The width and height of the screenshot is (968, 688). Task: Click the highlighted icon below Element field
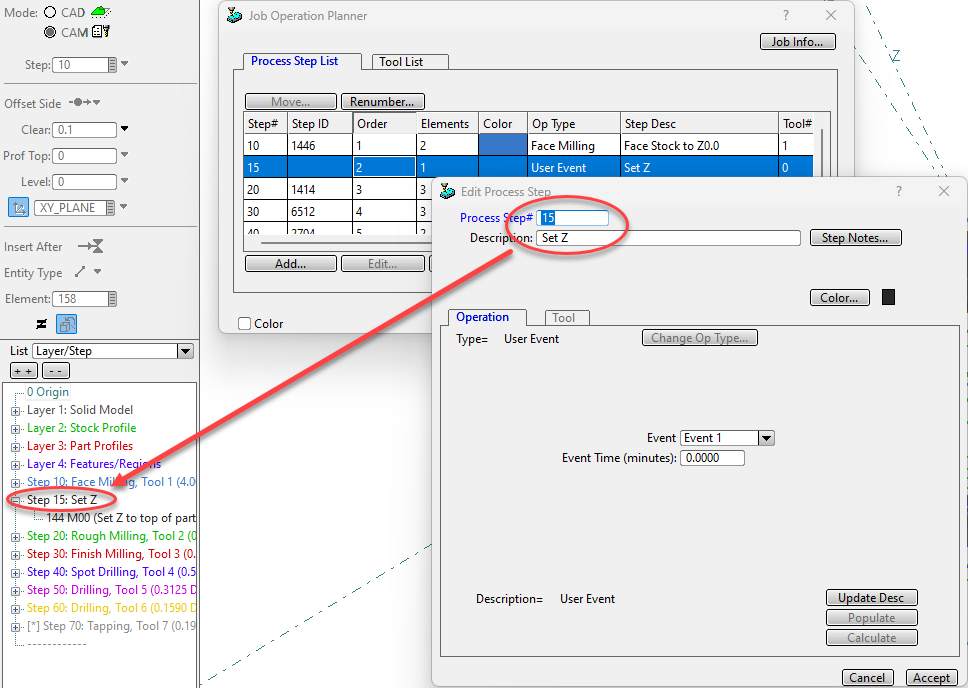pos(67,323)
